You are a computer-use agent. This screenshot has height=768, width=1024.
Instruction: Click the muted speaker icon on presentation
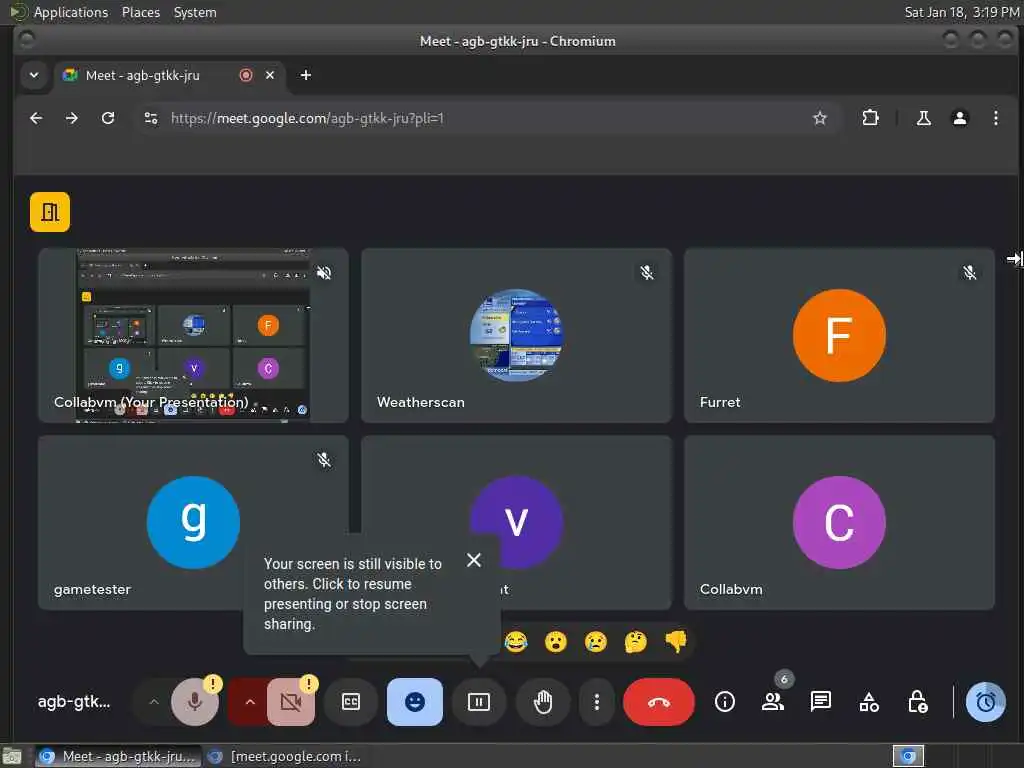click(324, 273)
